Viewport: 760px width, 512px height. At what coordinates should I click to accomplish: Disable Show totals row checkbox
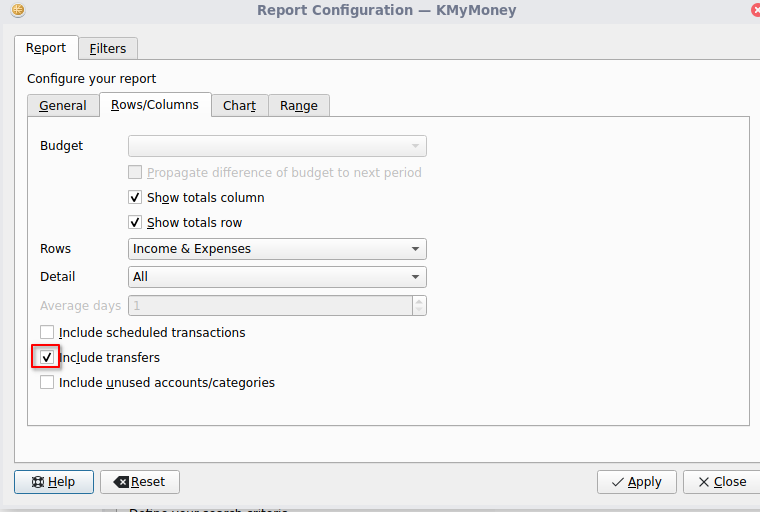136,222
